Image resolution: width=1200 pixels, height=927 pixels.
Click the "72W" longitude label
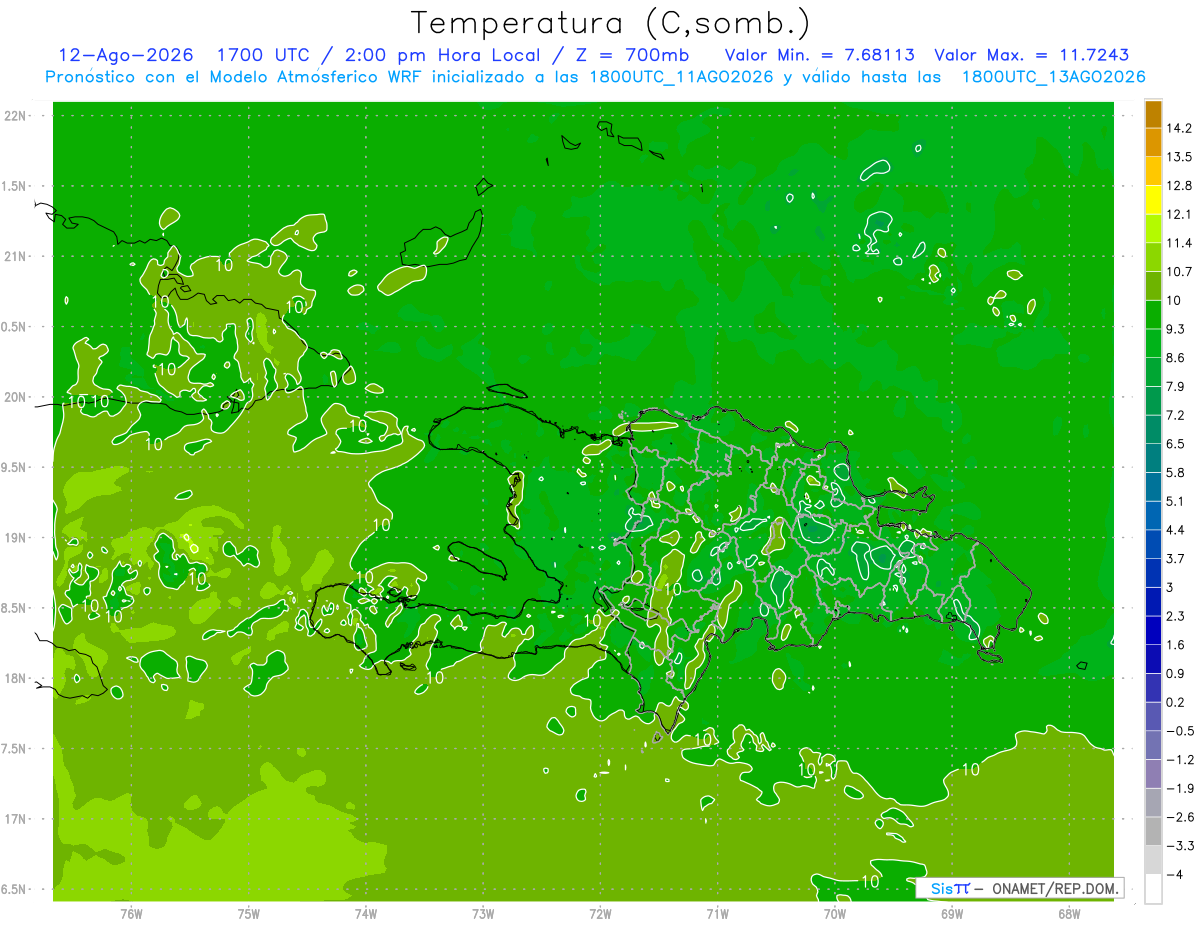[600, 913]
